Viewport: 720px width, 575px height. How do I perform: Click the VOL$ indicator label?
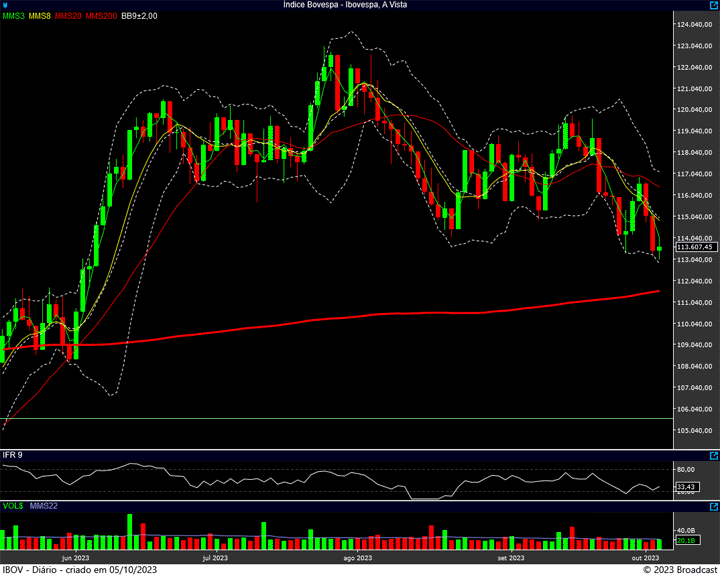pyautogui.click(x=13, y=506)
